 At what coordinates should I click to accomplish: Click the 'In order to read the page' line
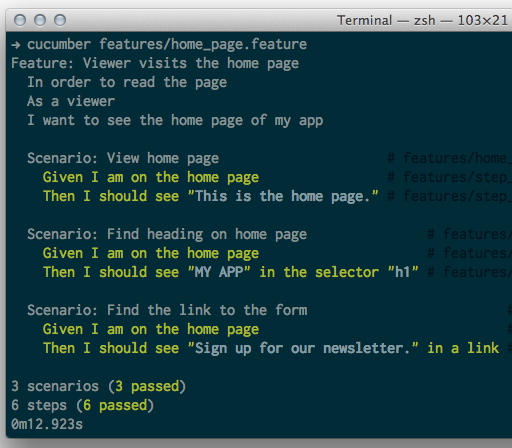[127, 82]
